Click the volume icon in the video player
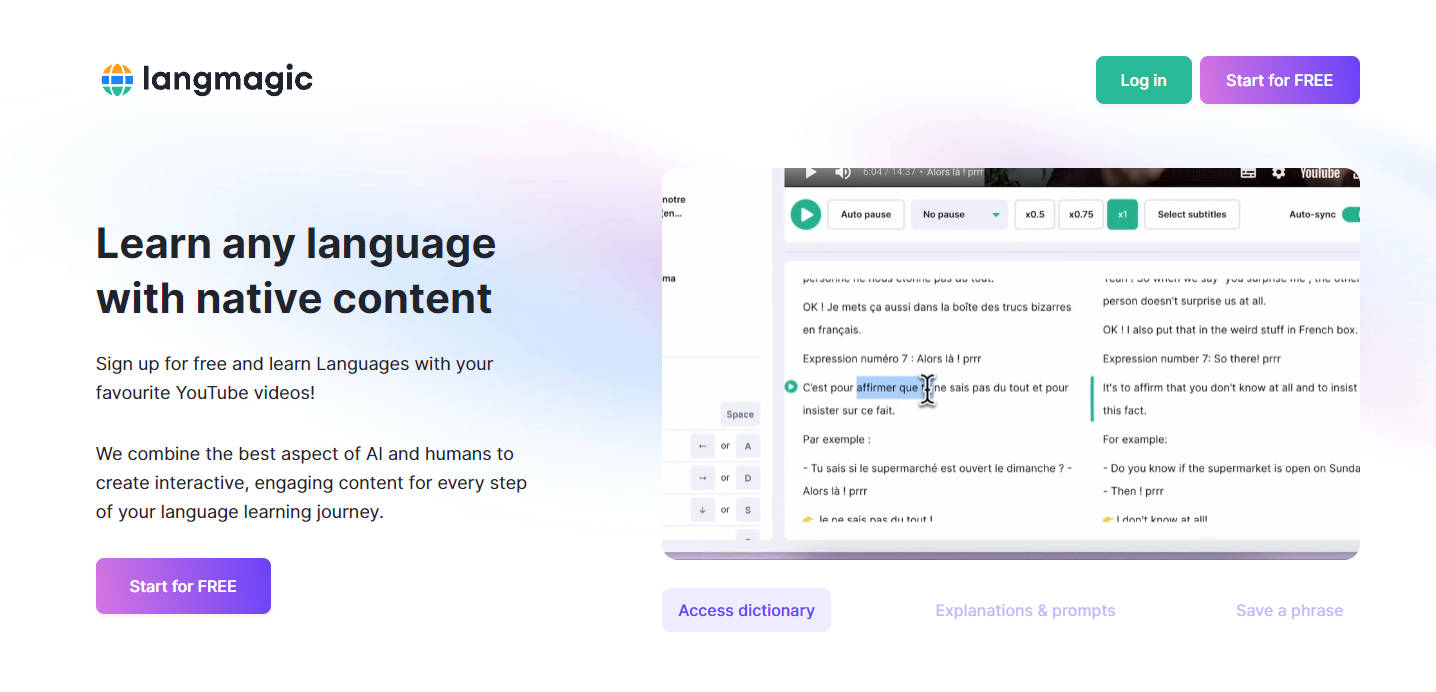Viewport: 1436px width, 692px height. coord(843,172)
